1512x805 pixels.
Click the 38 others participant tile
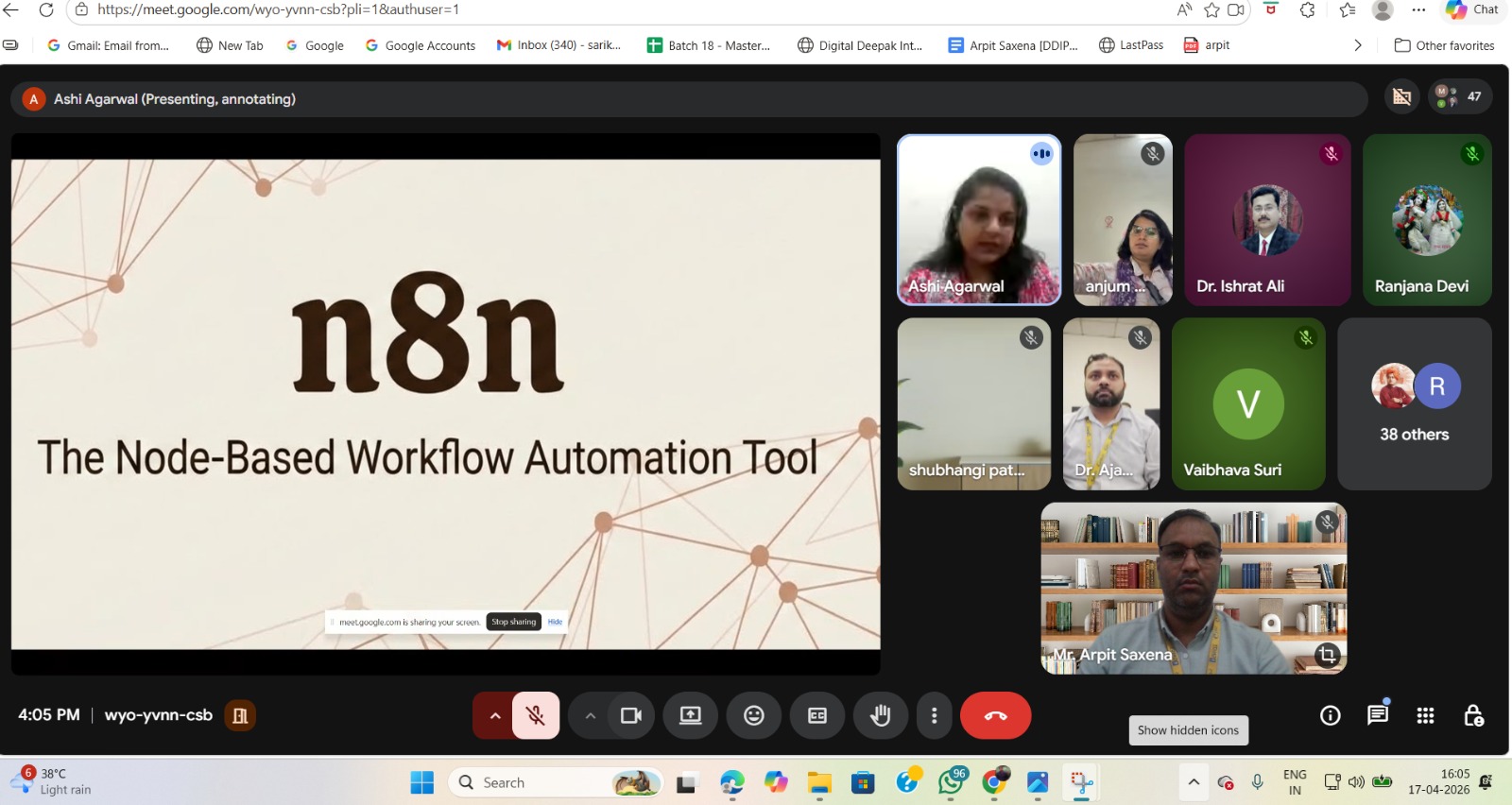pos(1414,403)
